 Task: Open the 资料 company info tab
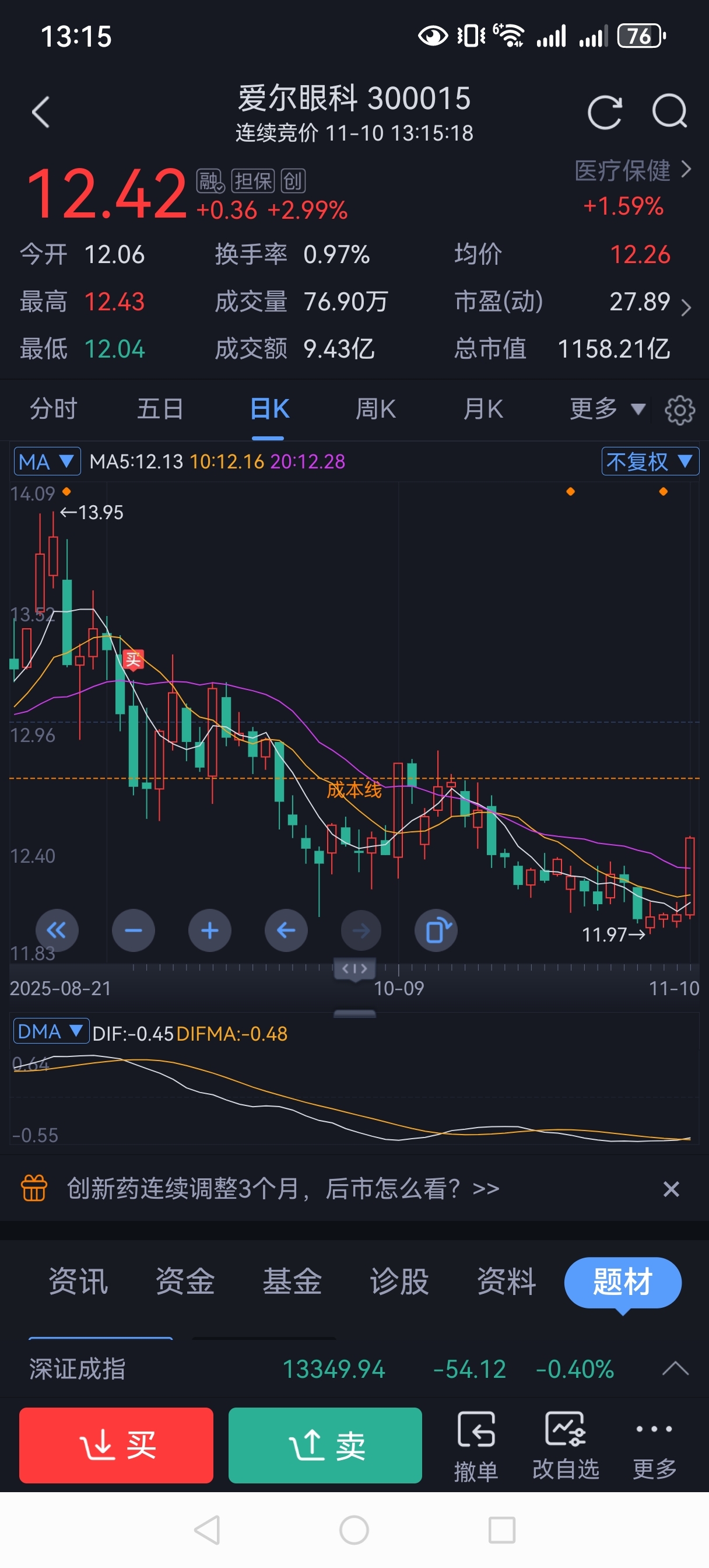tap(506, 1282)
